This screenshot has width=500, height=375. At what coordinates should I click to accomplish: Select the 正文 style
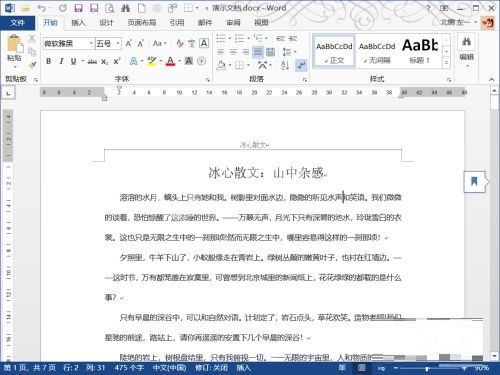pyautogui.click(x=334, y=52)
